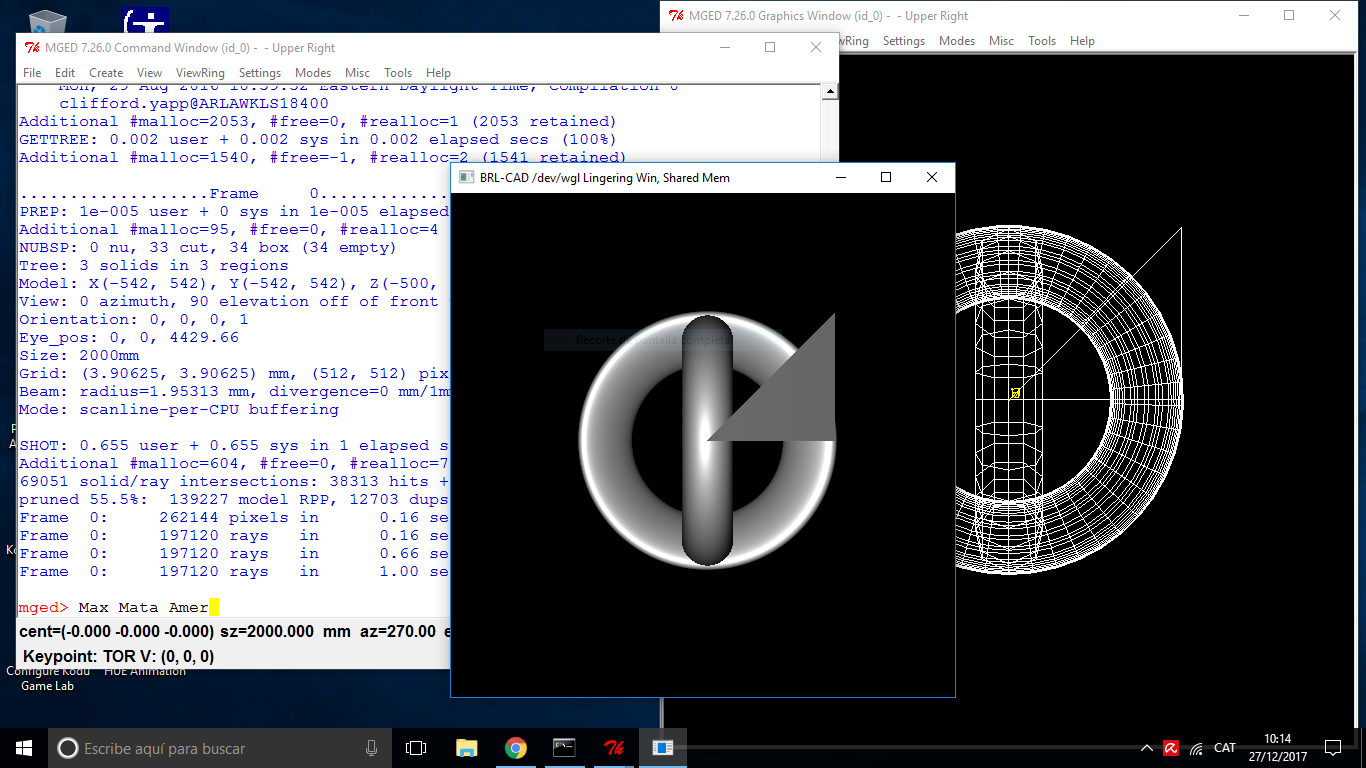
Task: Open Command Prompt from taskbar
Action: (564, 748)
